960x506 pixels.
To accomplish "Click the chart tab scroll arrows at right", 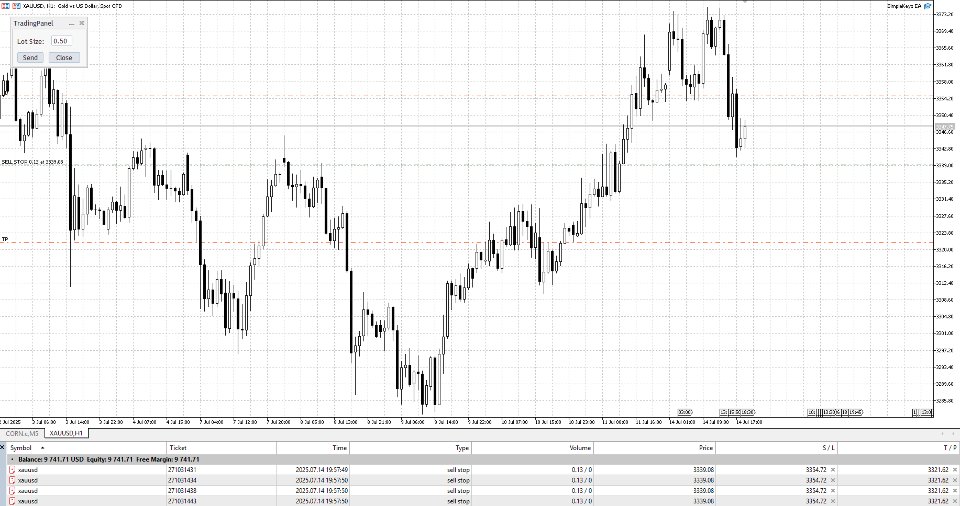I will [948, 433].
